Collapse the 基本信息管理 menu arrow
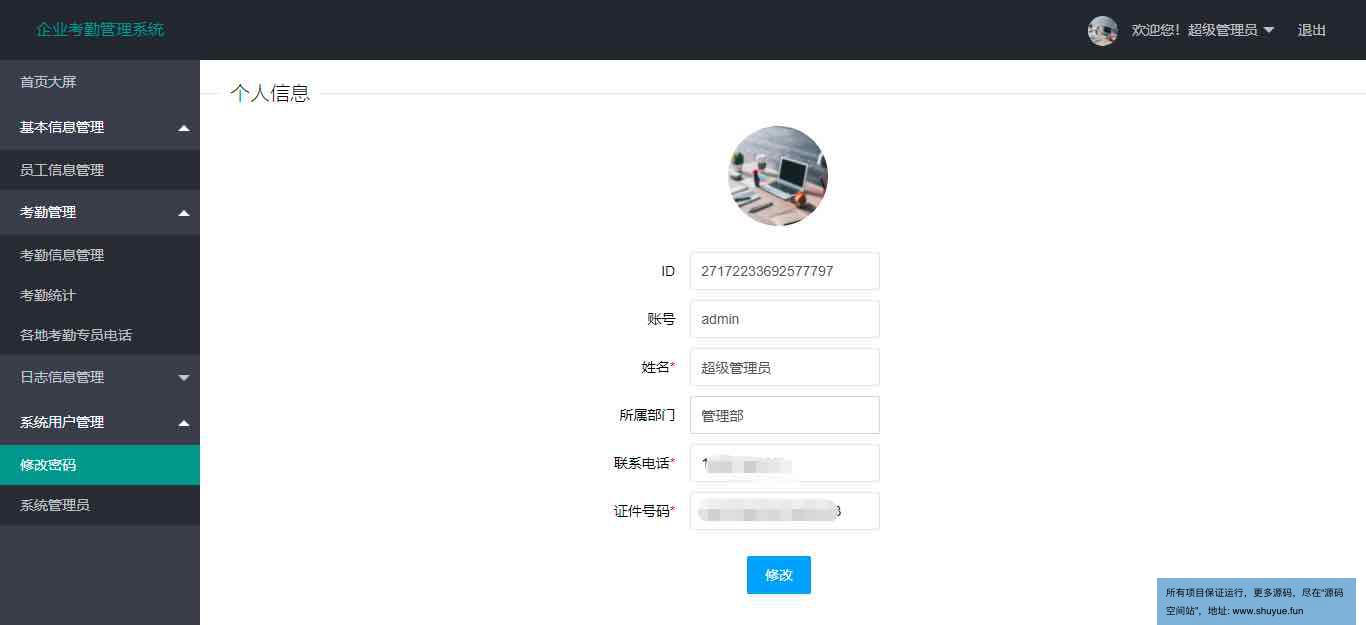Screen dimensions: 1366x625 pyautogui.click(x=183, y=128)
